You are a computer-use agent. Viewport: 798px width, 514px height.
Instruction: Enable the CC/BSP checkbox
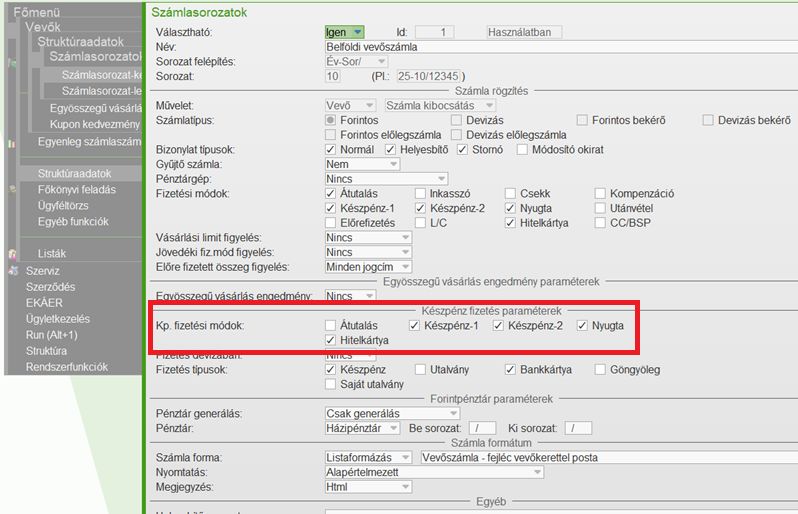[x=601, y=223]
